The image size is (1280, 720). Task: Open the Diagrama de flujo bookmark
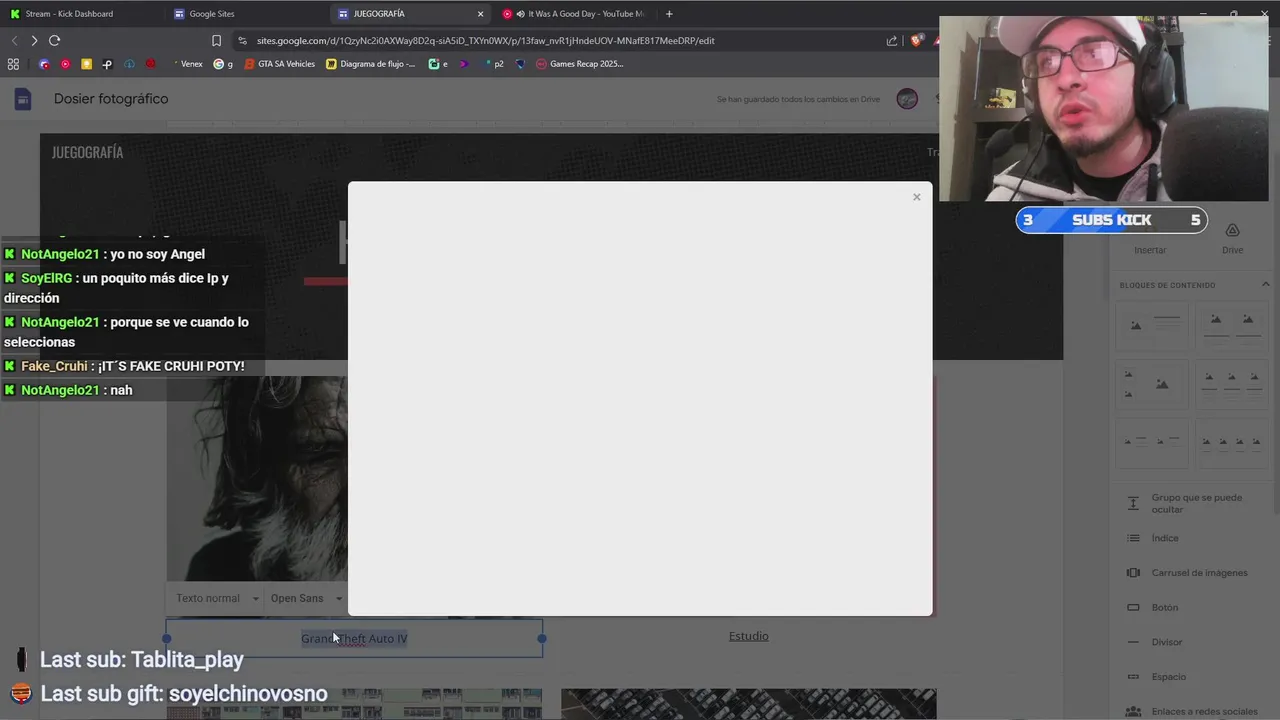(x=371, y=64)
